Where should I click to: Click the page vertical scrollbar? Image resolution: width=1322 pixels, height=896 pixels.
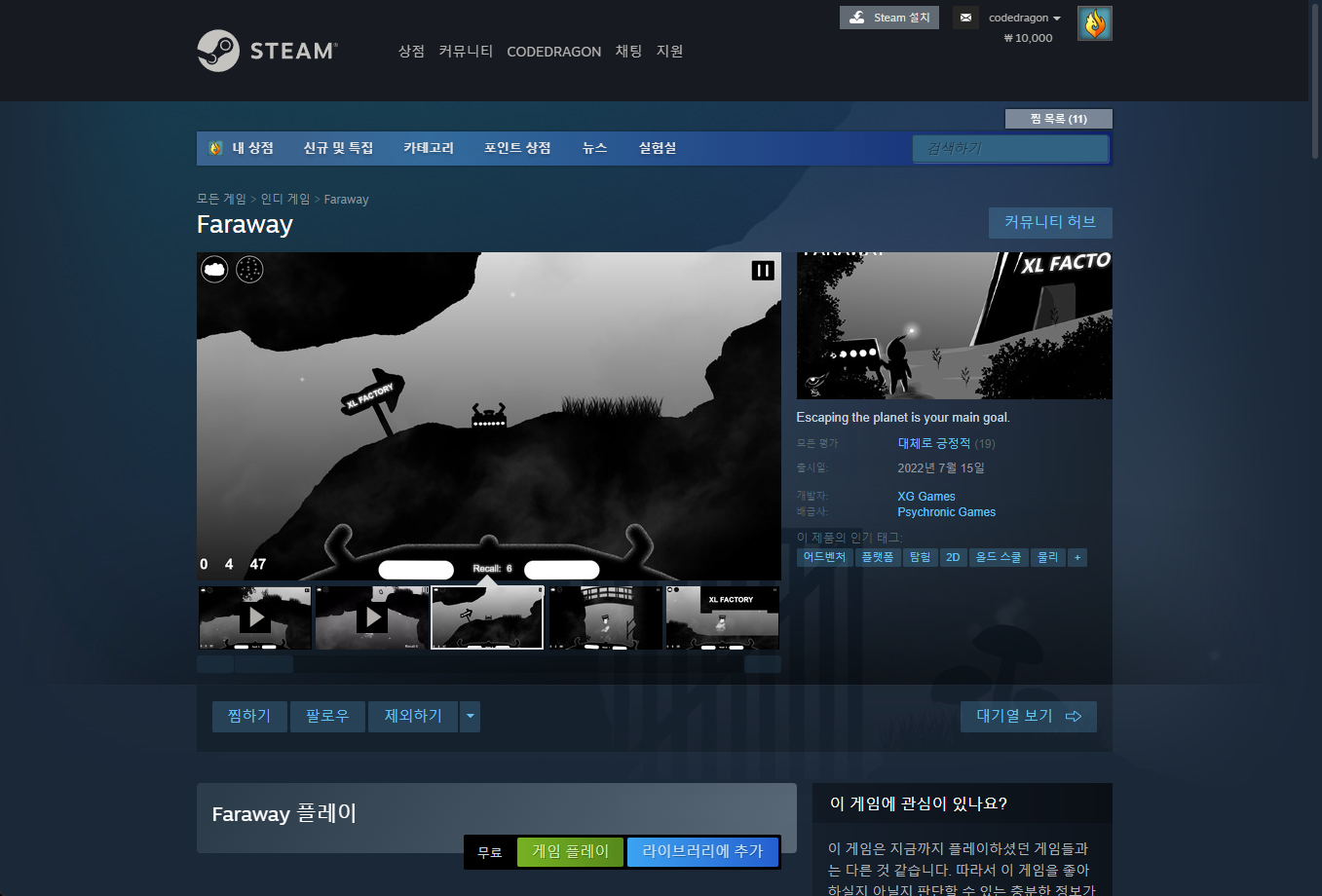tap(1315, 80)
